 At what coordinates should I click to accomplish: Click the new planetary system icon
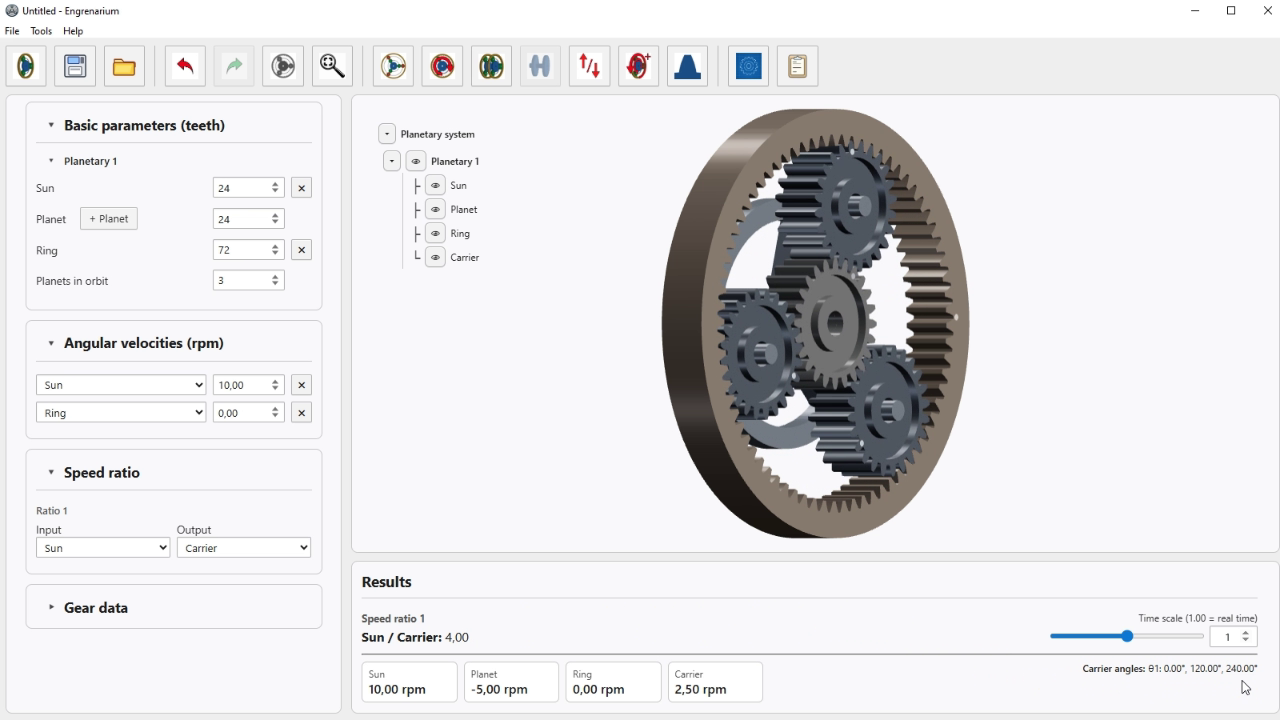pos(26,66)
